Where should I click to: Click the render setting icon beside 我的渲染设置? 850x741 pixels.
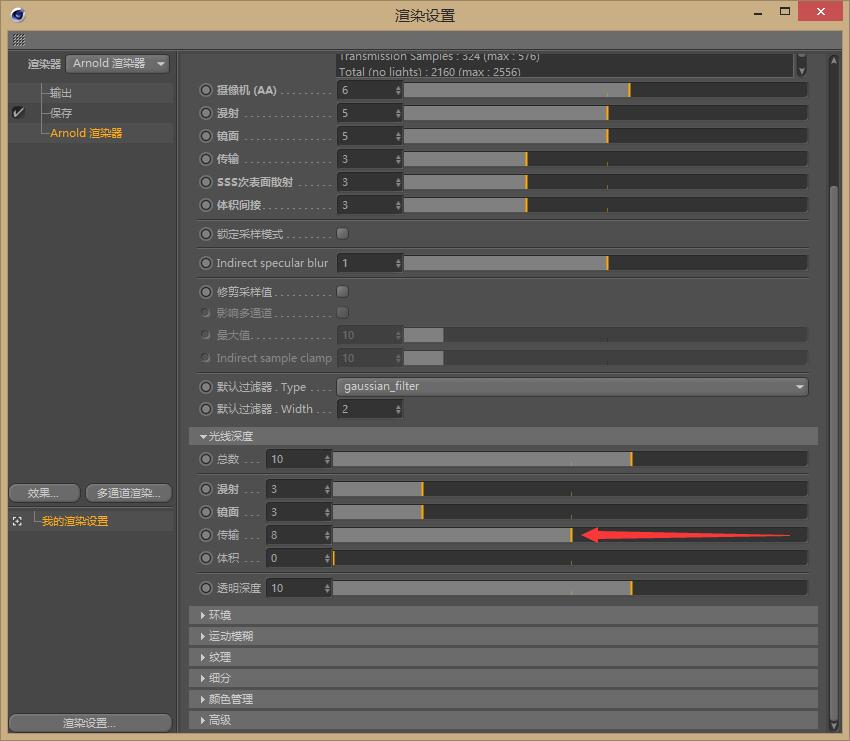click(x=17, y=521)
